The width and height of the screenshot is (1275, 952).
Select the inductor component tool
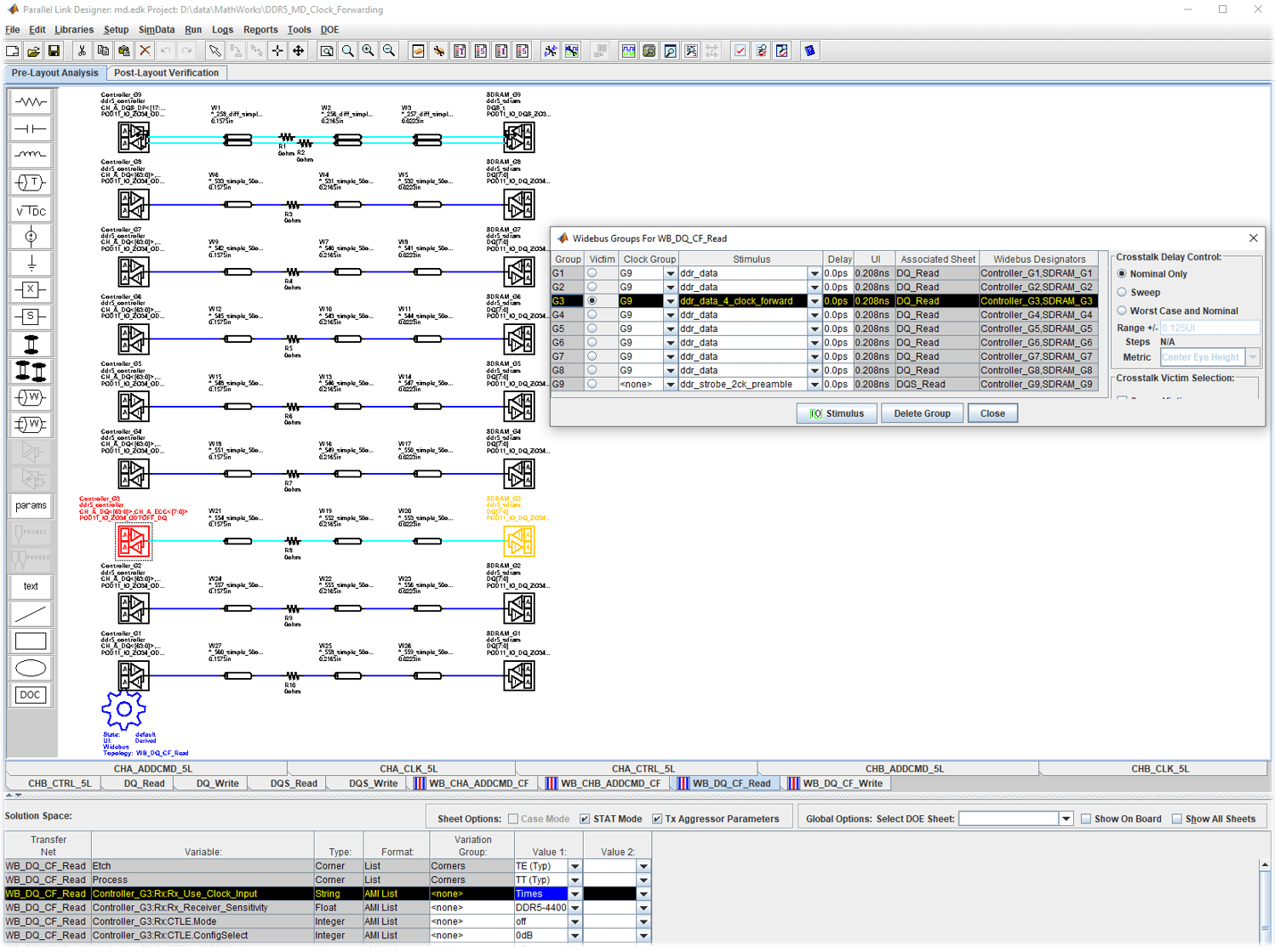coord(31,155)
